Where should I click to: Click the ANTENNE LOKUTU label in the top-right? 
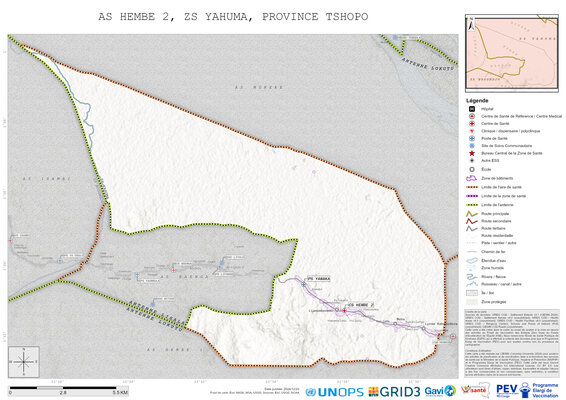pyautogui.click(x=427, y=64)
